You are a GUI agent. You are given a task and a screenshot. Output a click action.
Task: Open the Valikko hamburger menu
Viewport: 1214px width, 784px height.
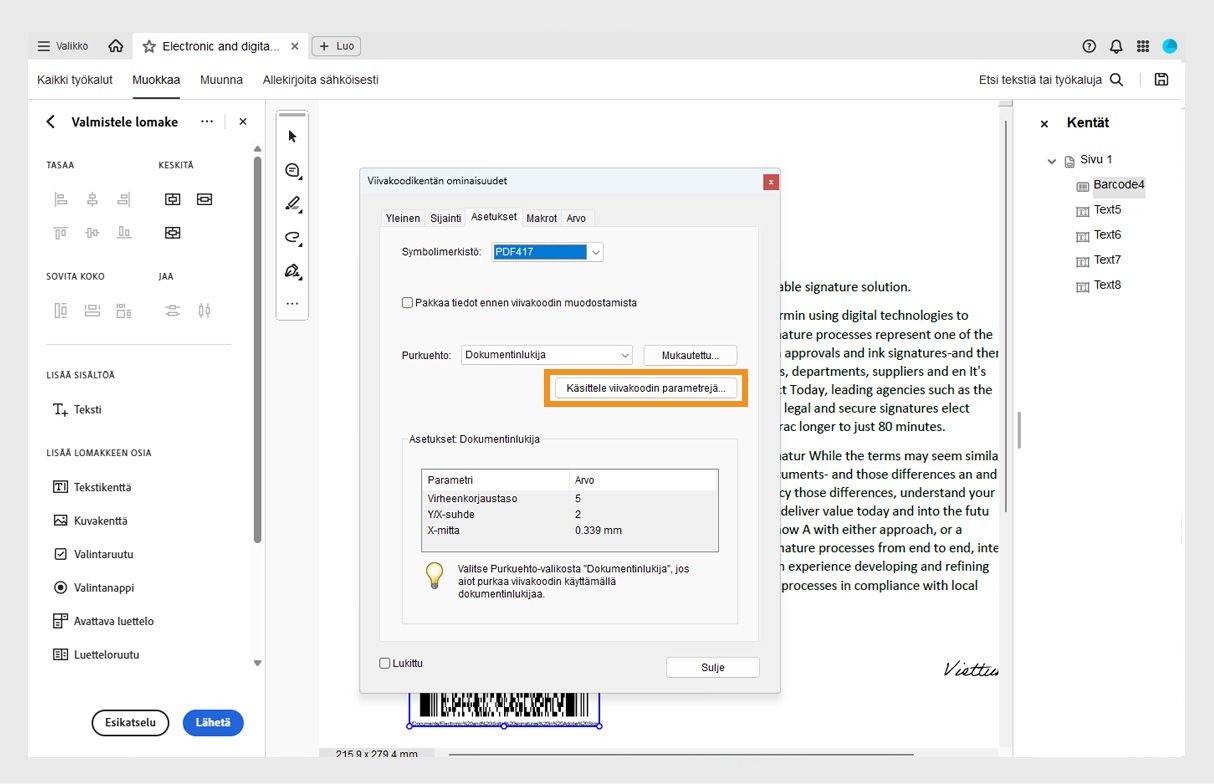point(62,46)
